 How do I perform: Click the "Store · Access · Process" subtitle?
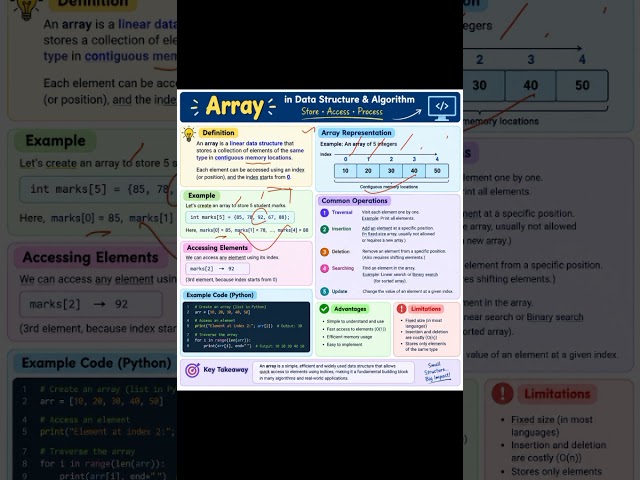click(342, 112)
